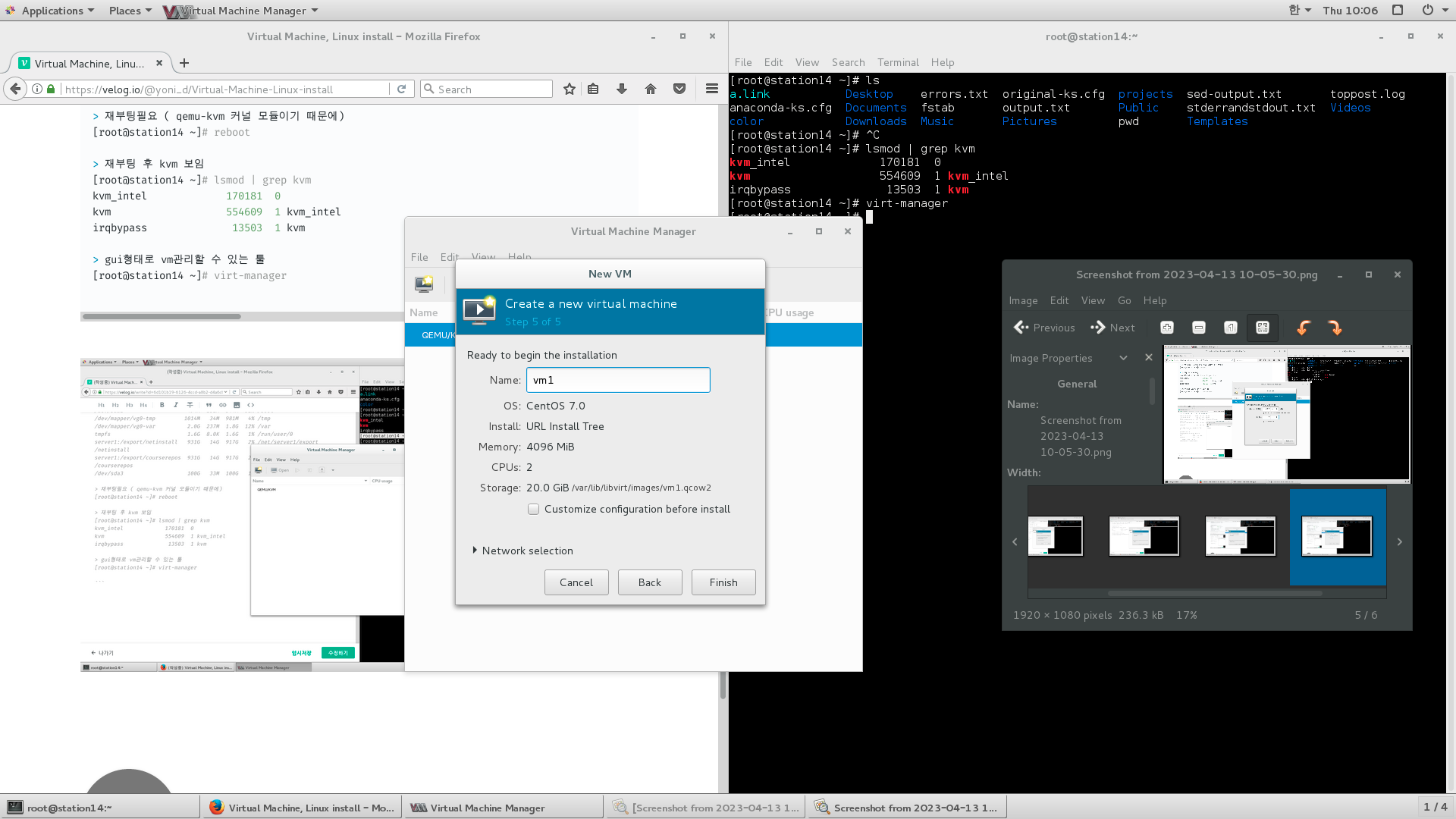
Task: Open the Image Properties sidebar dropdown
Action: pyautogui.click(x=1123, y=358)
